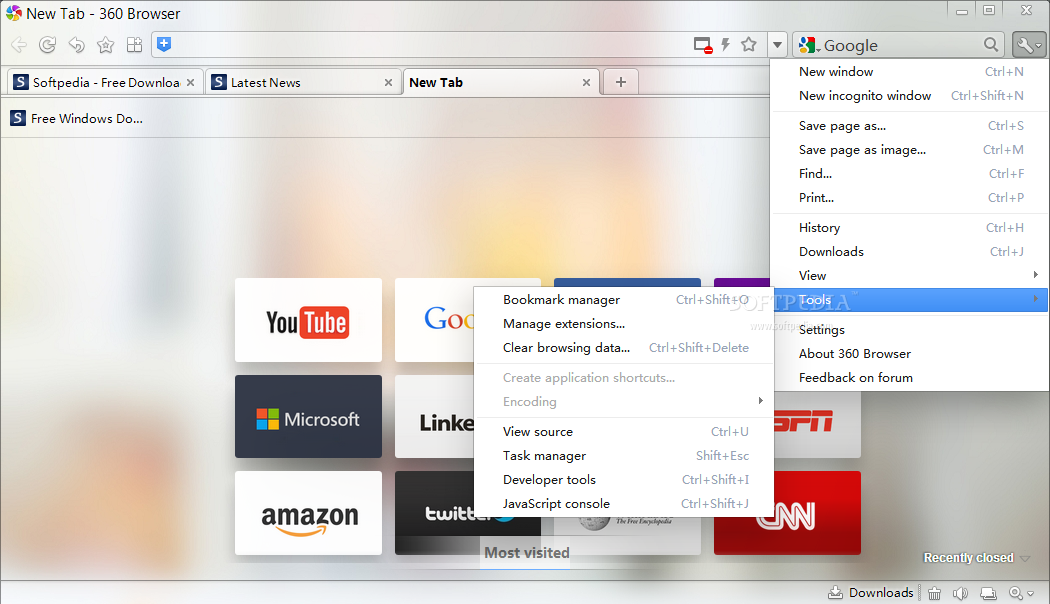
Task: Open Developer tools
Action: click(623, 480)
